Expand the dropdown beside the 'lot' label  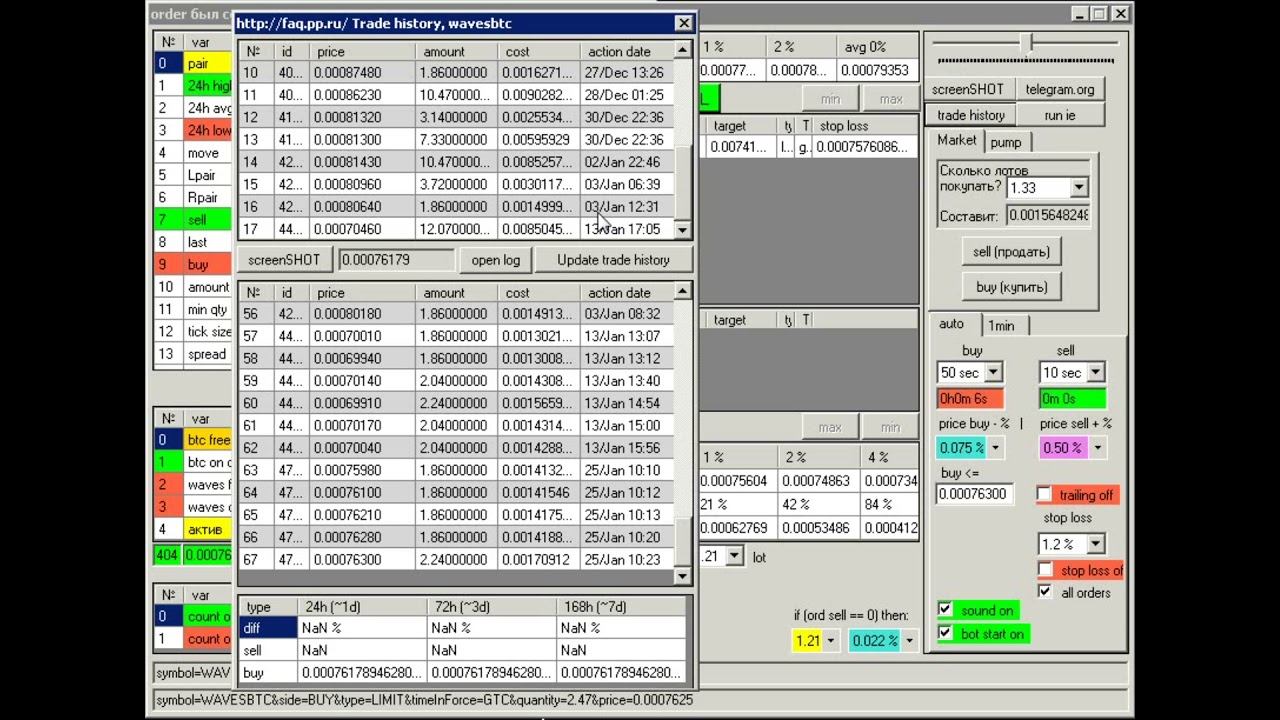click(734, 557)
